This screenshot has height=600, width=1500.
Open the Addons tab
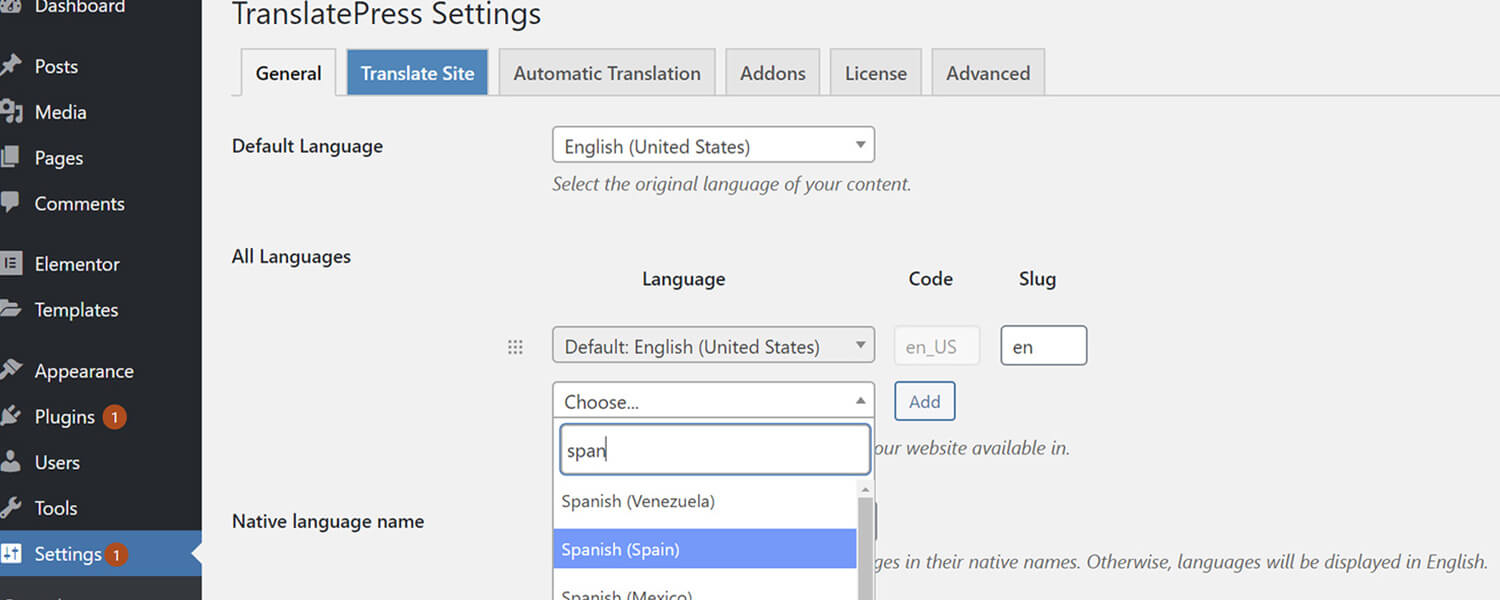[773, 73]
